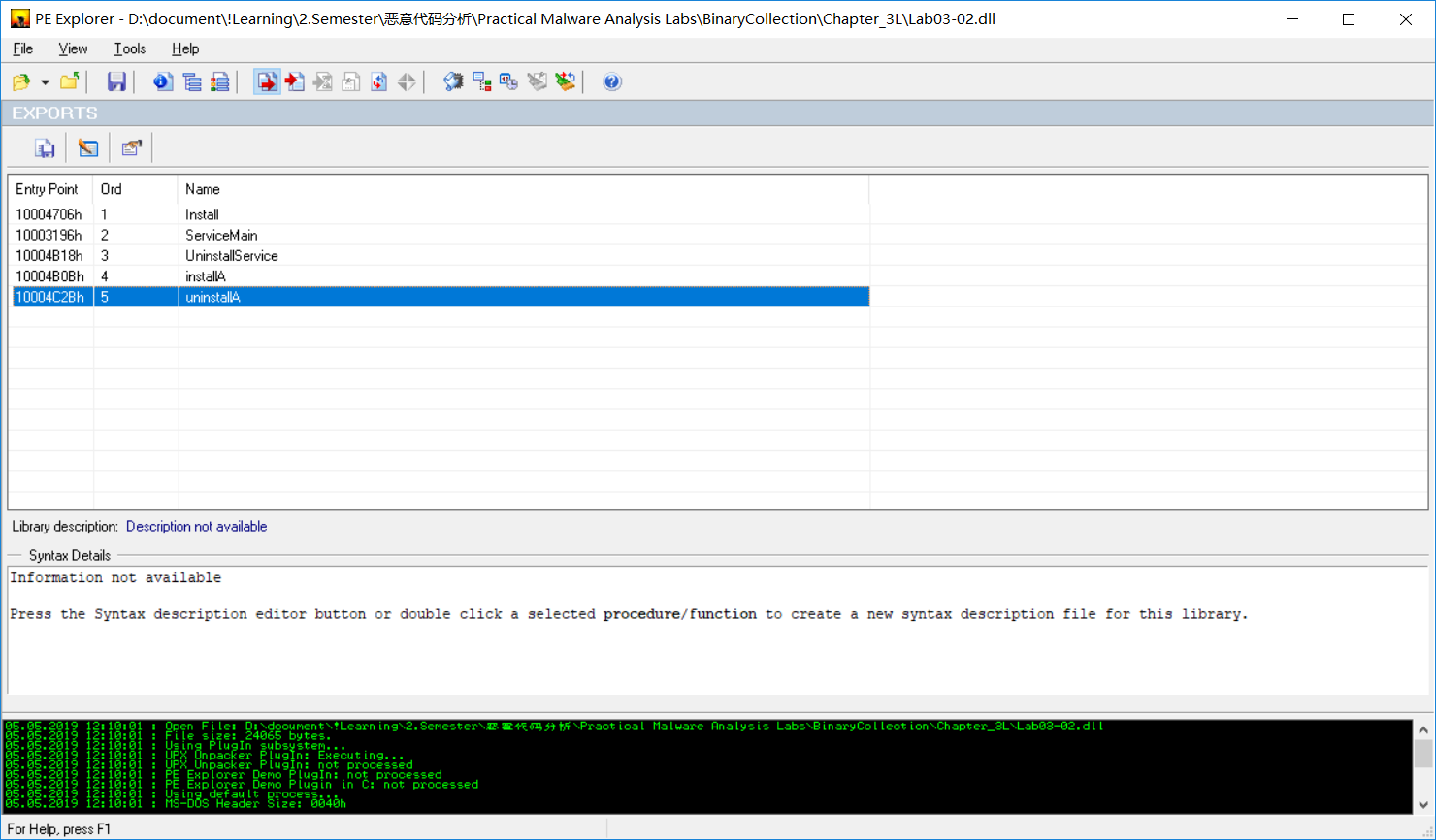Open the Disassembler toolbar icon
1436x840 pixels.
pyautogui.click(x=453, y=81)
